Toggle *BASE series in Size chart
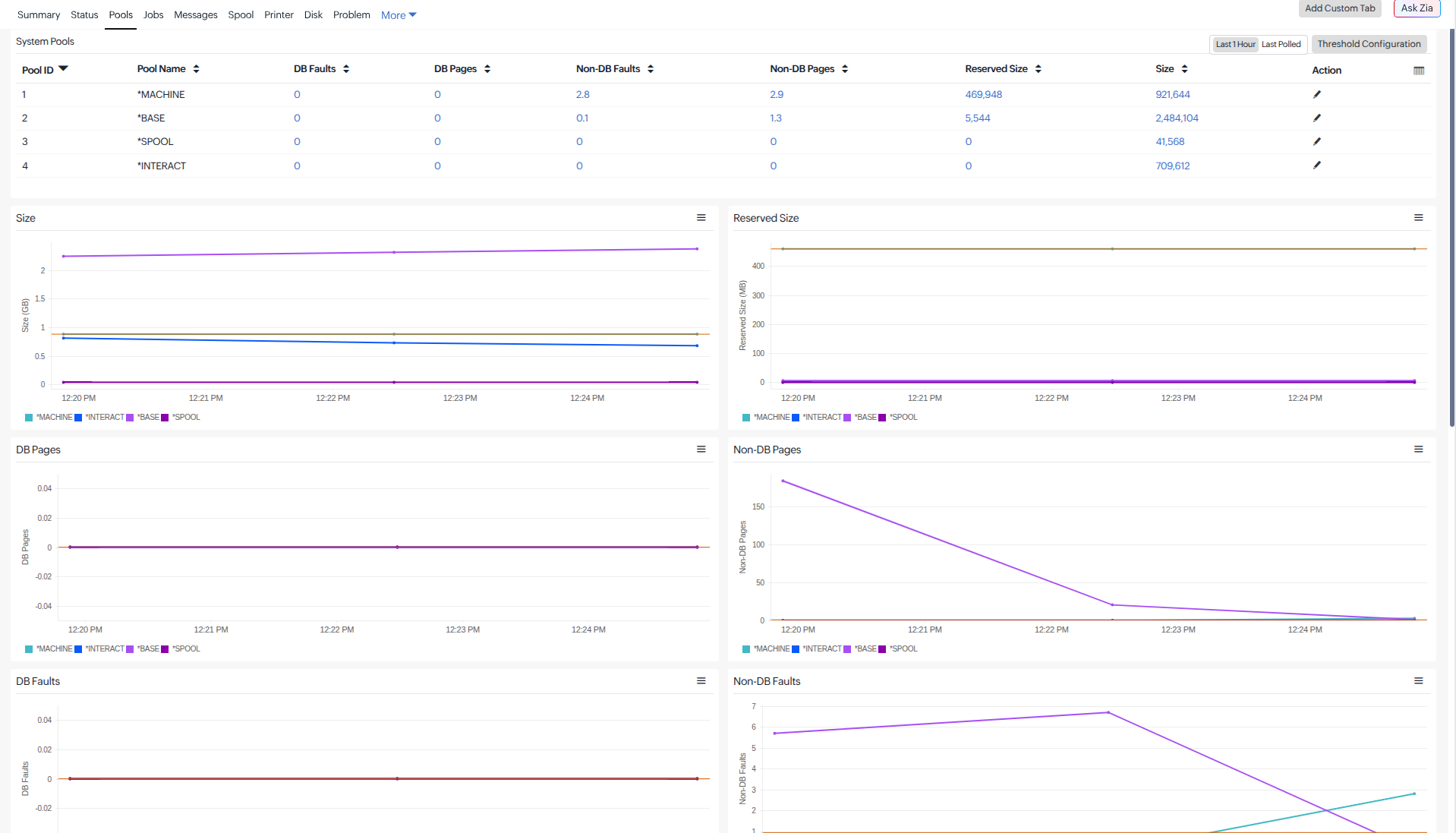 point(143,417)
